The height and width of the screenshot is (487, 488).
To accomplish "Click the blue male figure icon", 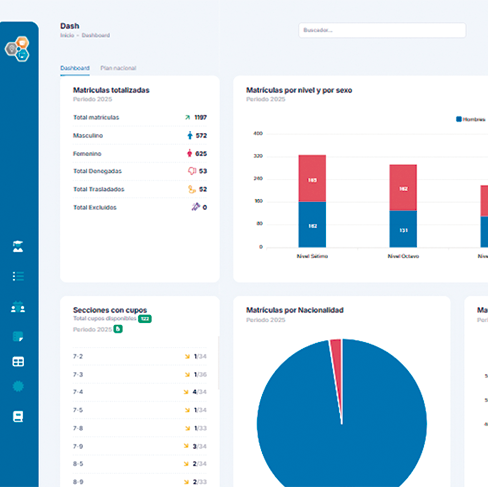I will point(190,135).
